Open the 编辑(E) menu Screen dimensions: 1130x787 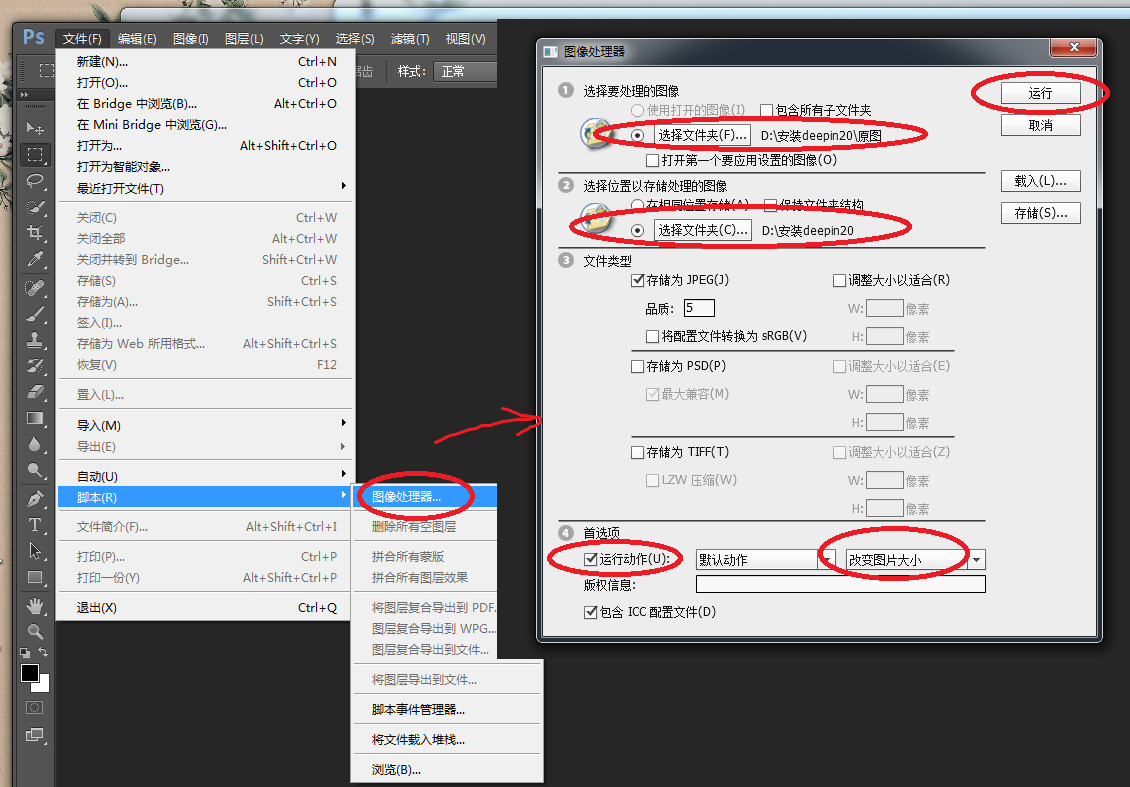click(137, 38)
